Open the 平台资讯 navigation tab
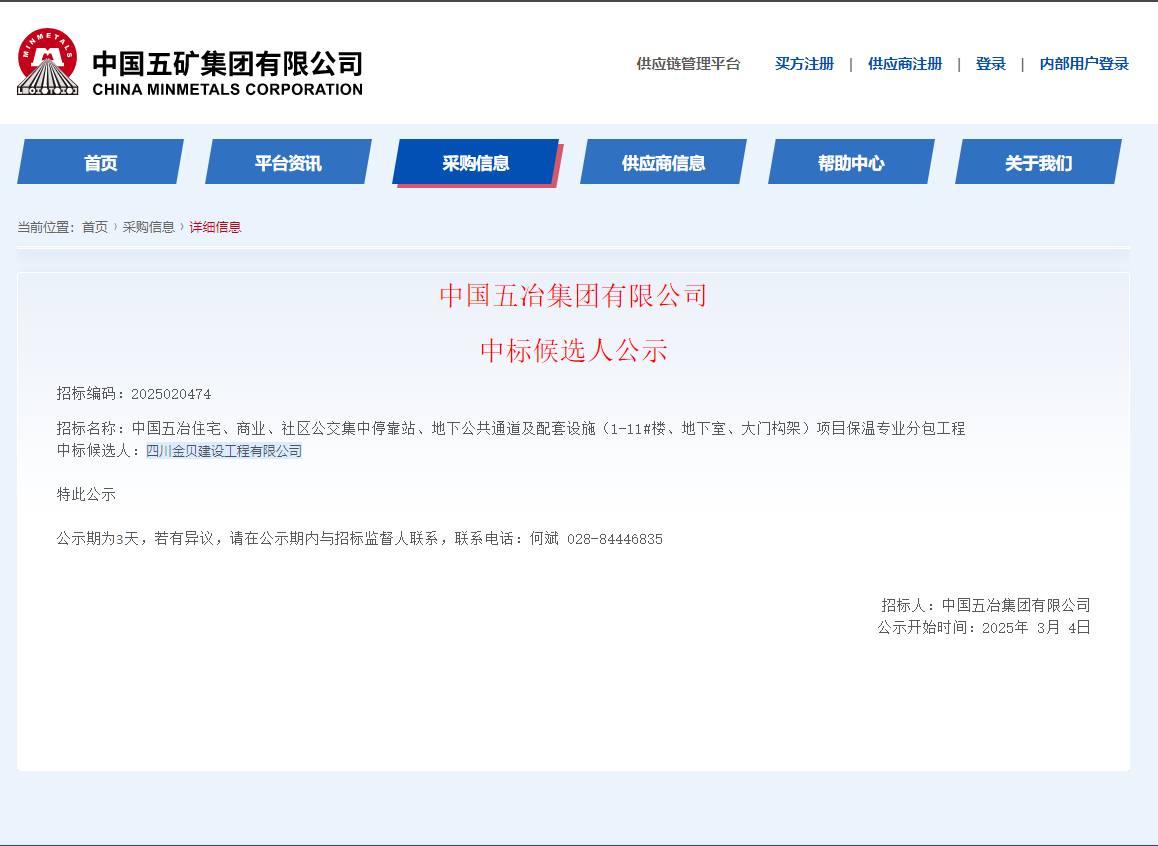1158x846 pixels. [x=288, y=162]
